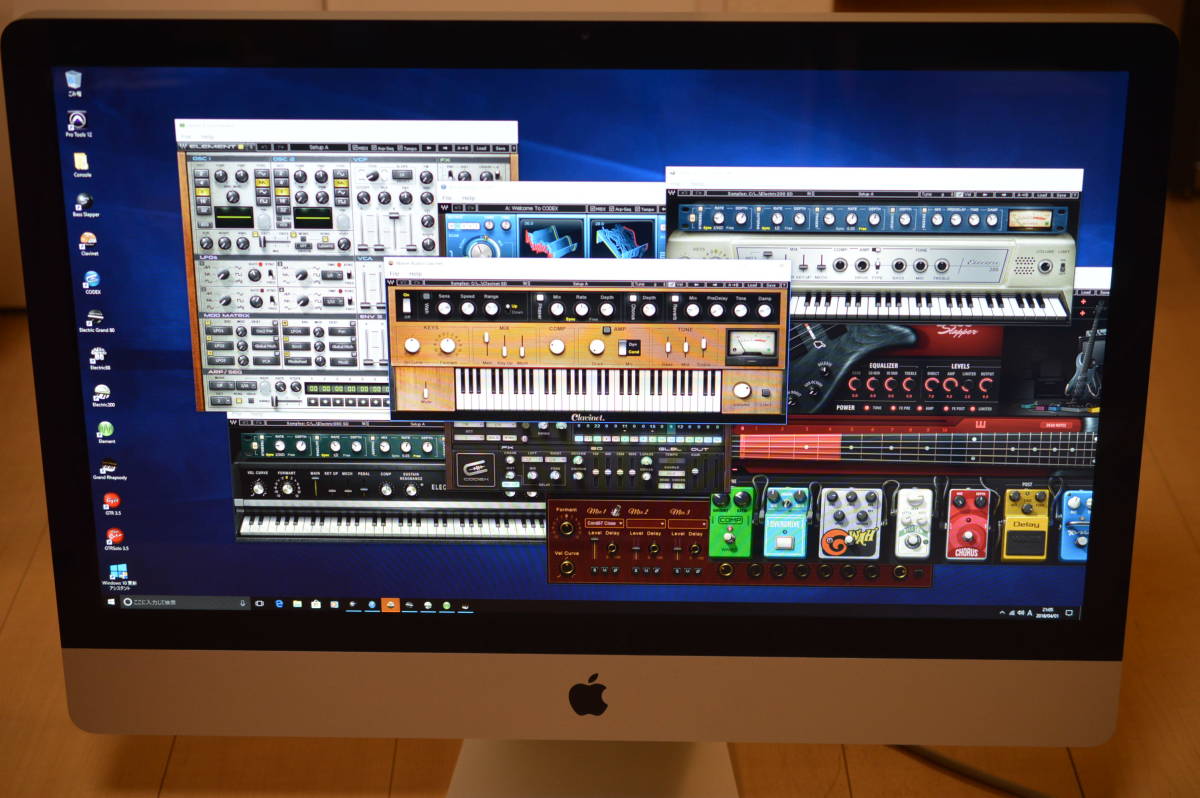The image size is (1200, 798).
Task: Toggle the Clavinet Amp enable button
Action: tap(606, 329)
